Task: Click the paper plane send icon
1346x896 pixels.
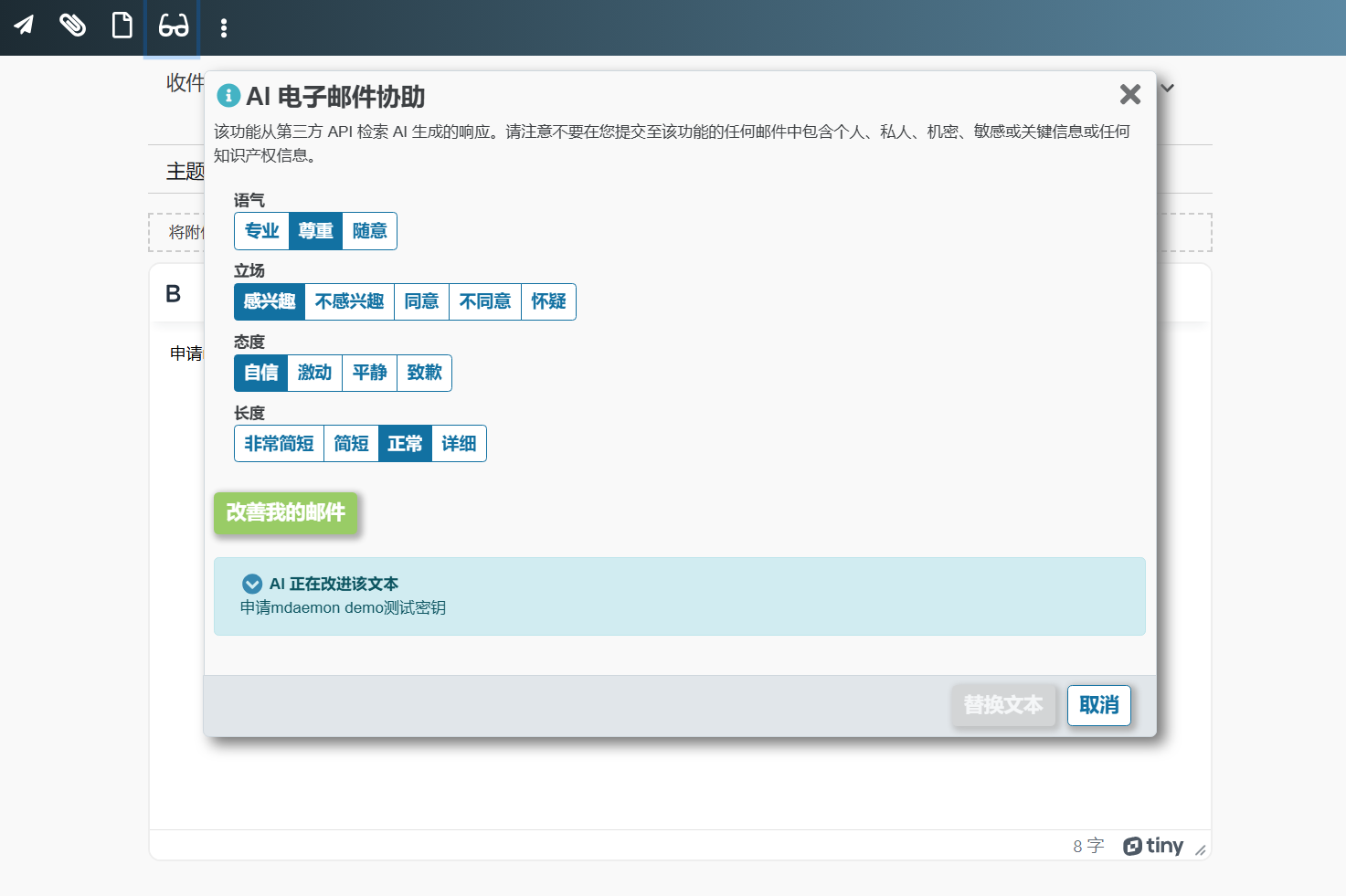Action: click(x=24, y=26)
